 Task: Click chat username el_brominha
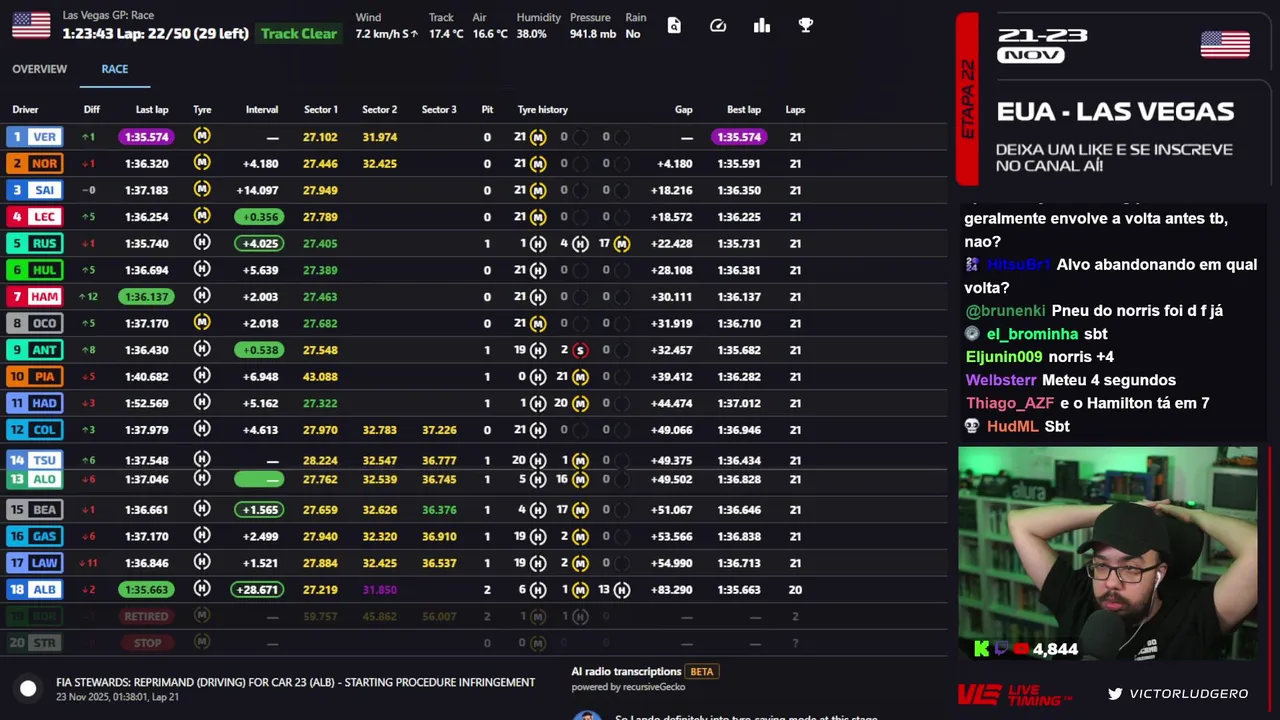[1032, 334]
